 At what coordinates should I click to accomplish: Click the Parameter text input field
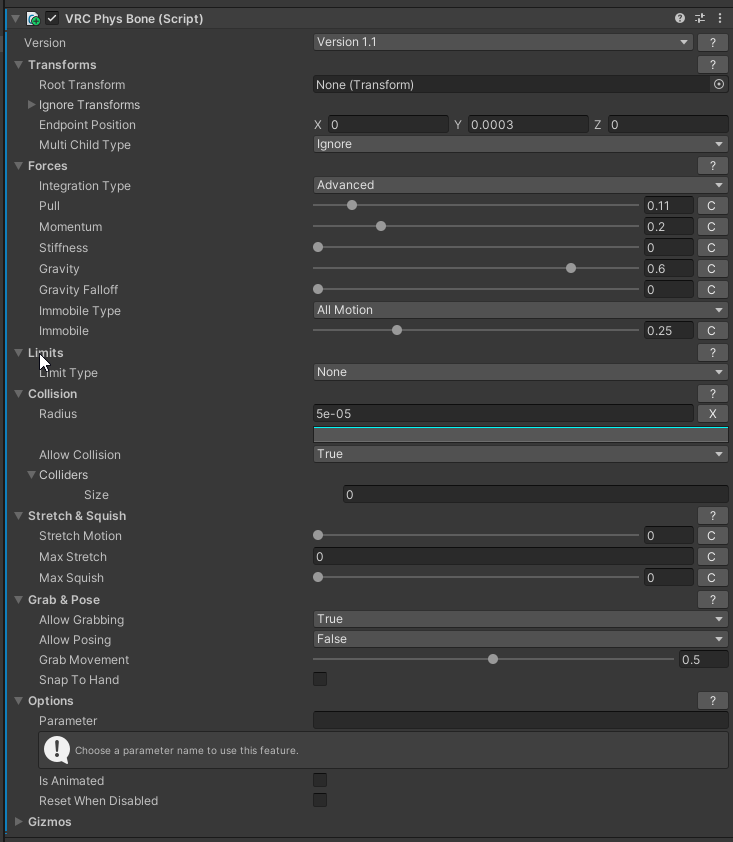520,721
